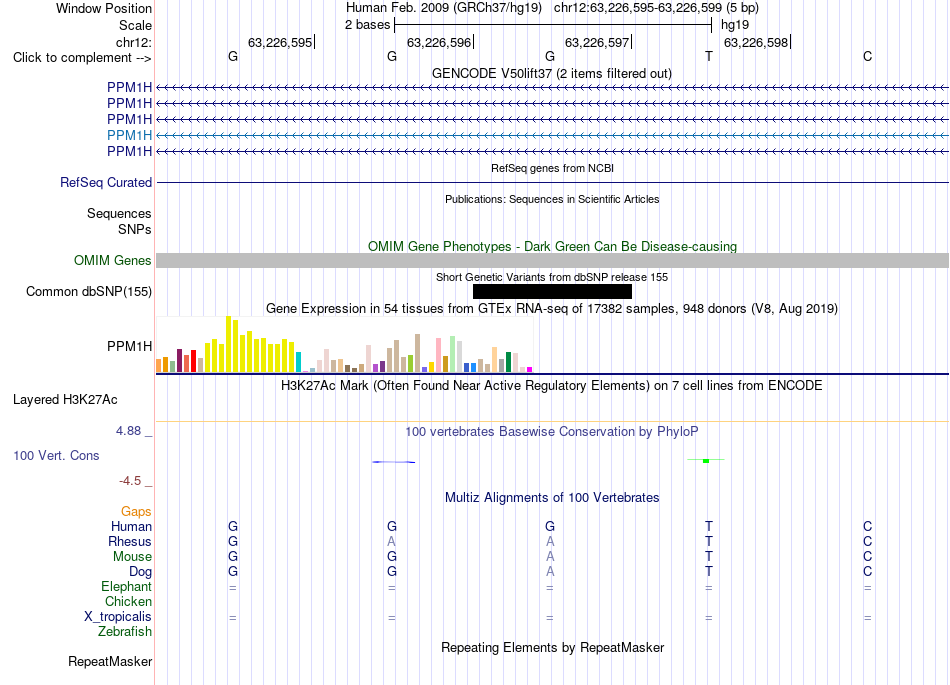The height and width of the screenshot is (685, 950).
Task: Click the T base in the complement sequence row
Action: click(709, 56)
